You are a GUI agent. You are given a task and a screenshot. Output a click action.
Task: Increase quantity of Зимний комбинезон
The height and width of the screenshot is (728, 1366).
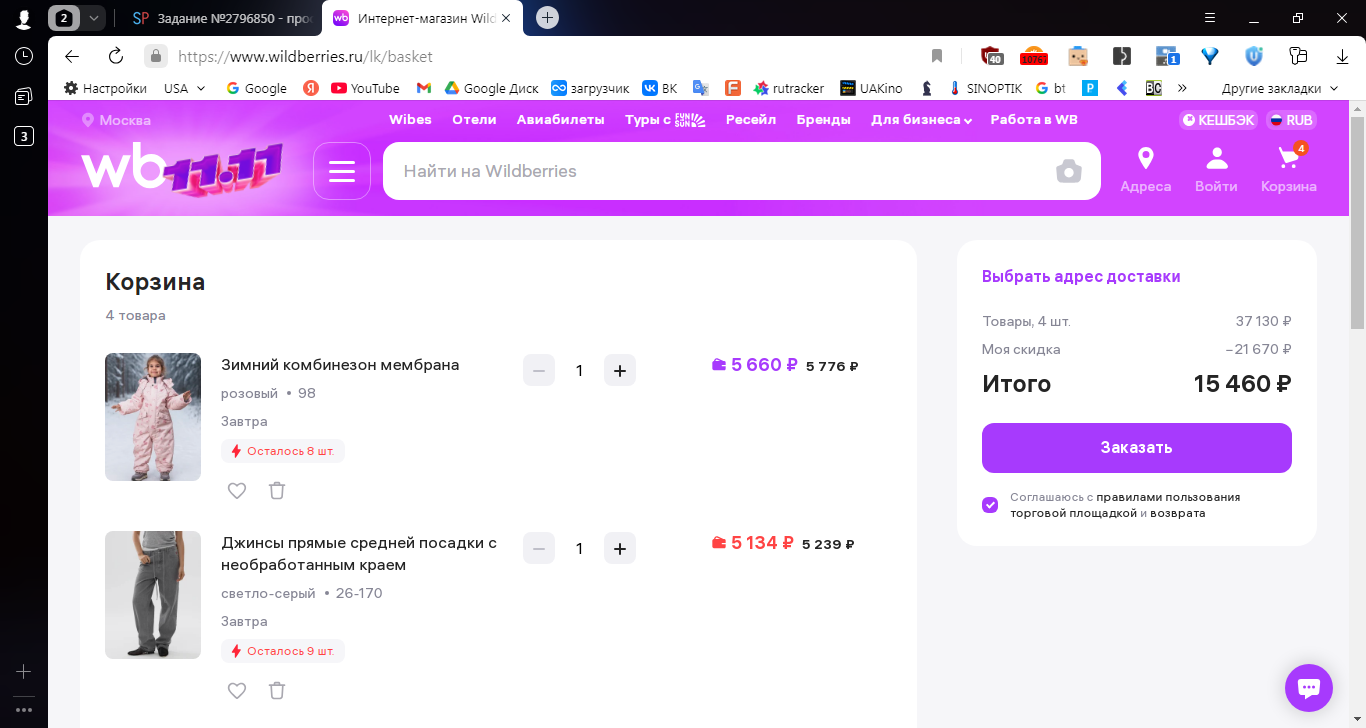[620, 371]
